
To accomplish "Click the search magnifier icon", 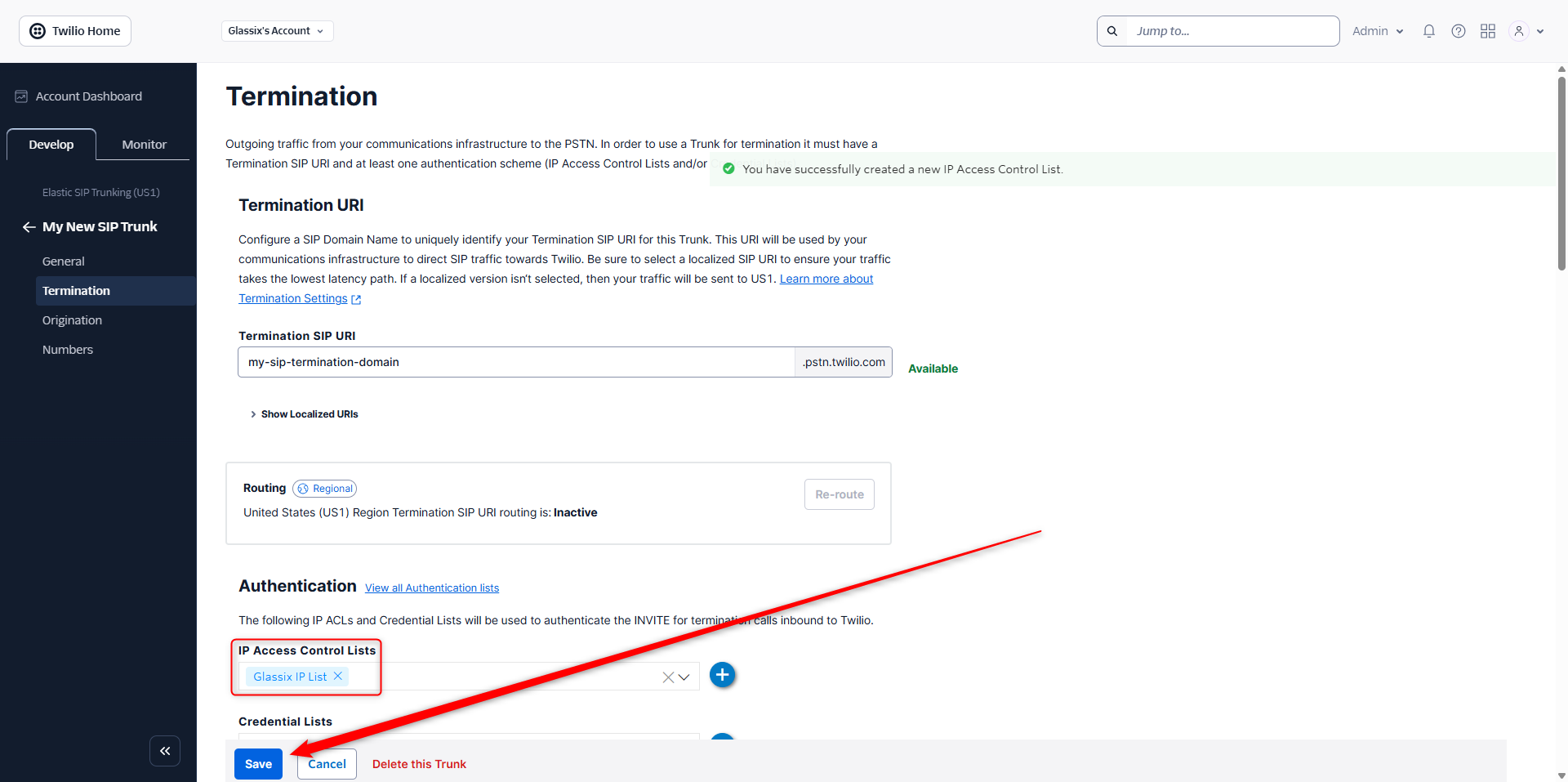I will (x=1112, y=31).
